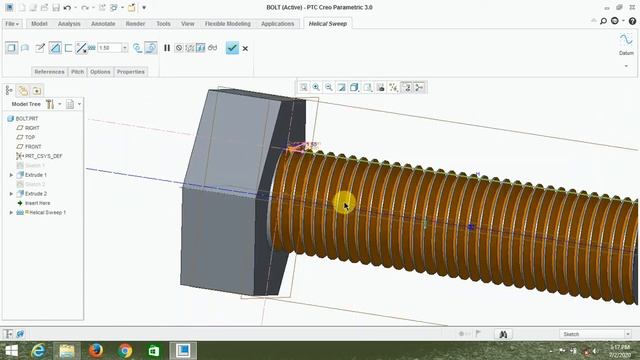The width and height of the screenshot is (640, 360).
Task: Open the Datum Display Filters icon
Action: pyautogui.click(x=393, y=87)
